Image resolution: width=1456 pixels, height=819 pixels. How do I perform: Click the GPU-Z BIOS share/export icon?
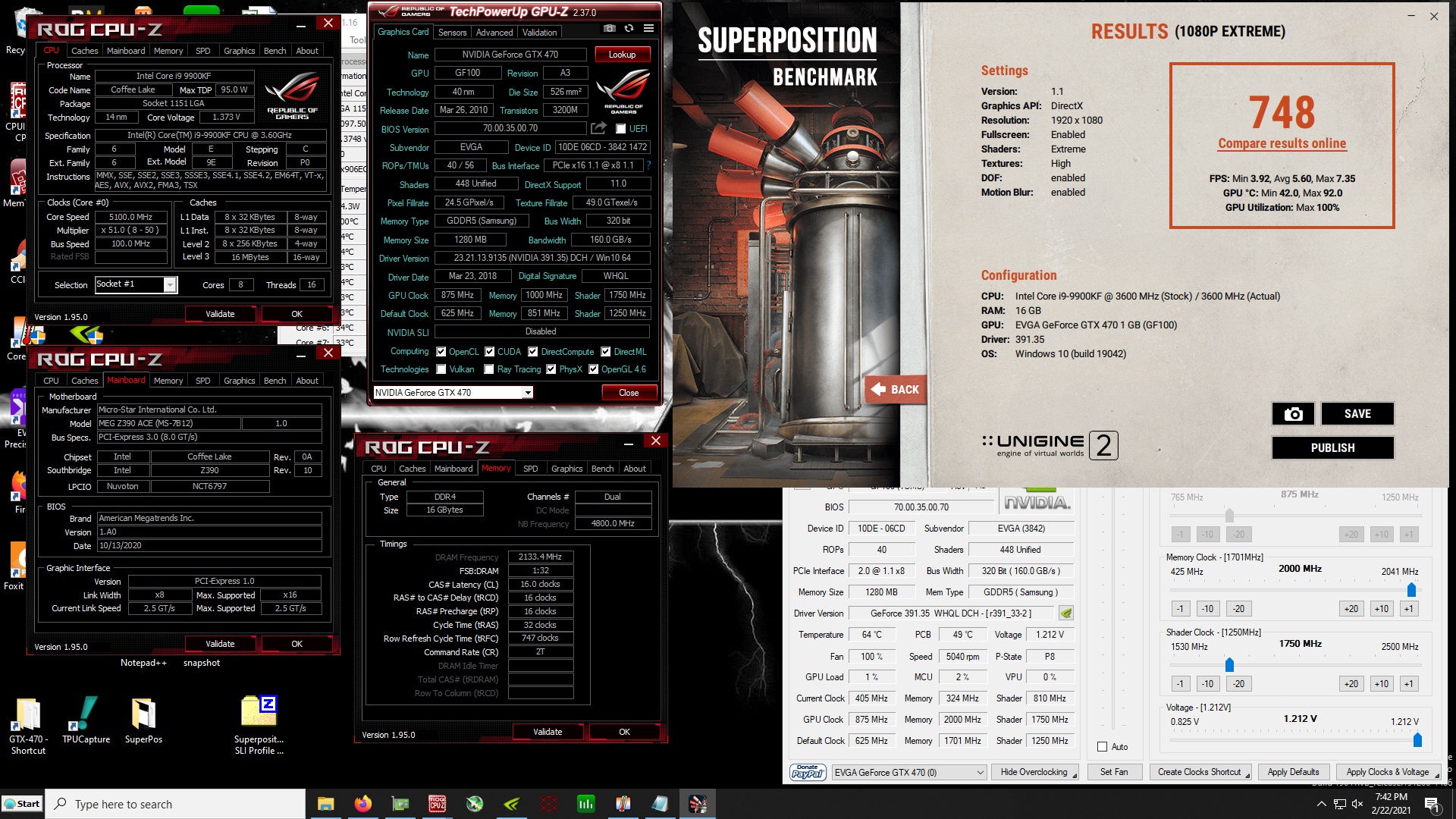(x=598, y=128)
